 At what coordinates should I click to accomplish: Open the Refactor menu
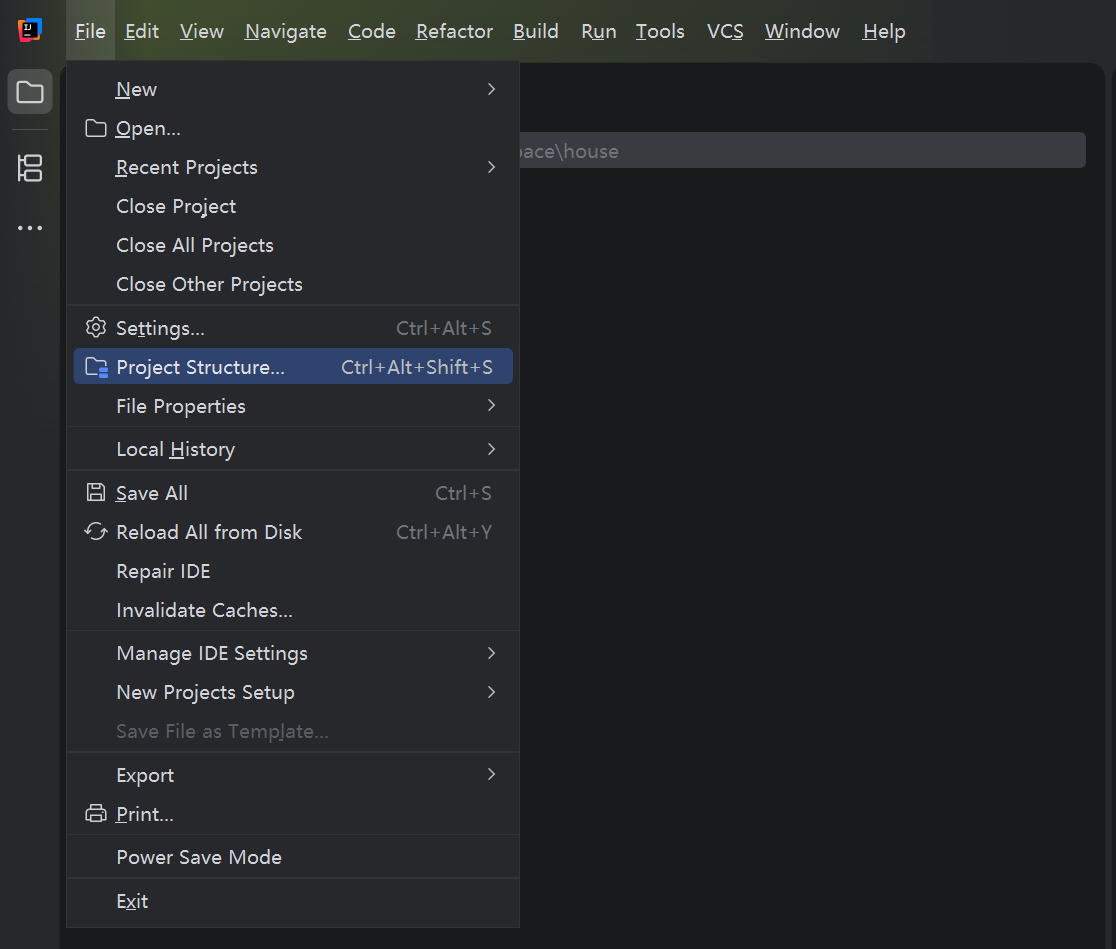[x=454, y=31]
